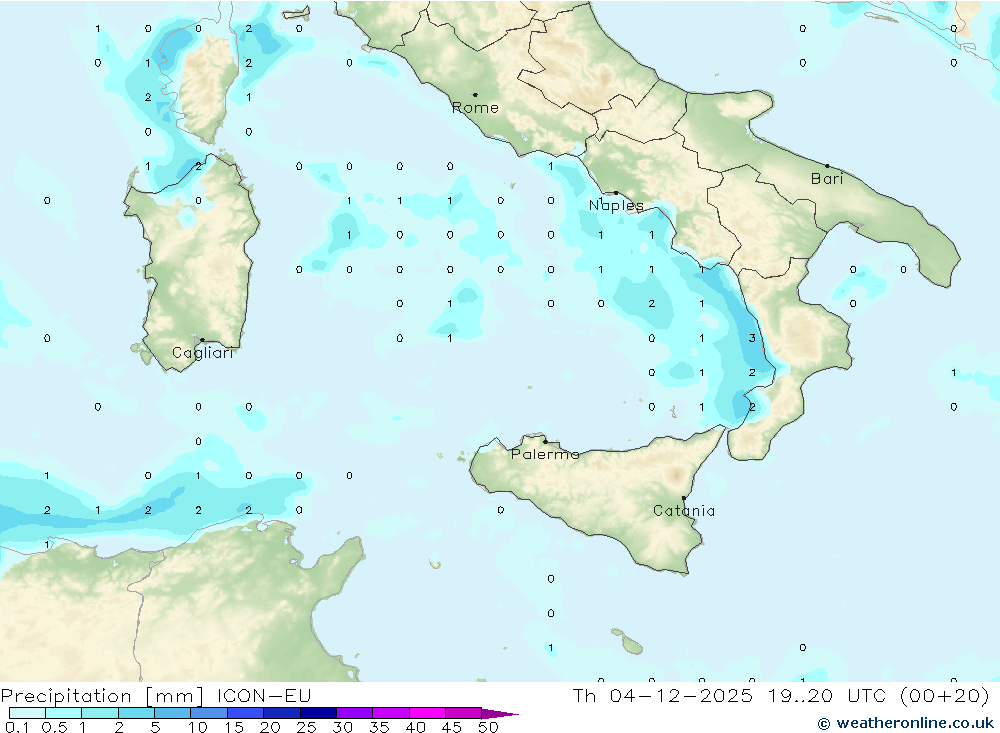Pick the 45 to 50 mm legend swatch
The image size is (1000, 733).
[464, 713]
